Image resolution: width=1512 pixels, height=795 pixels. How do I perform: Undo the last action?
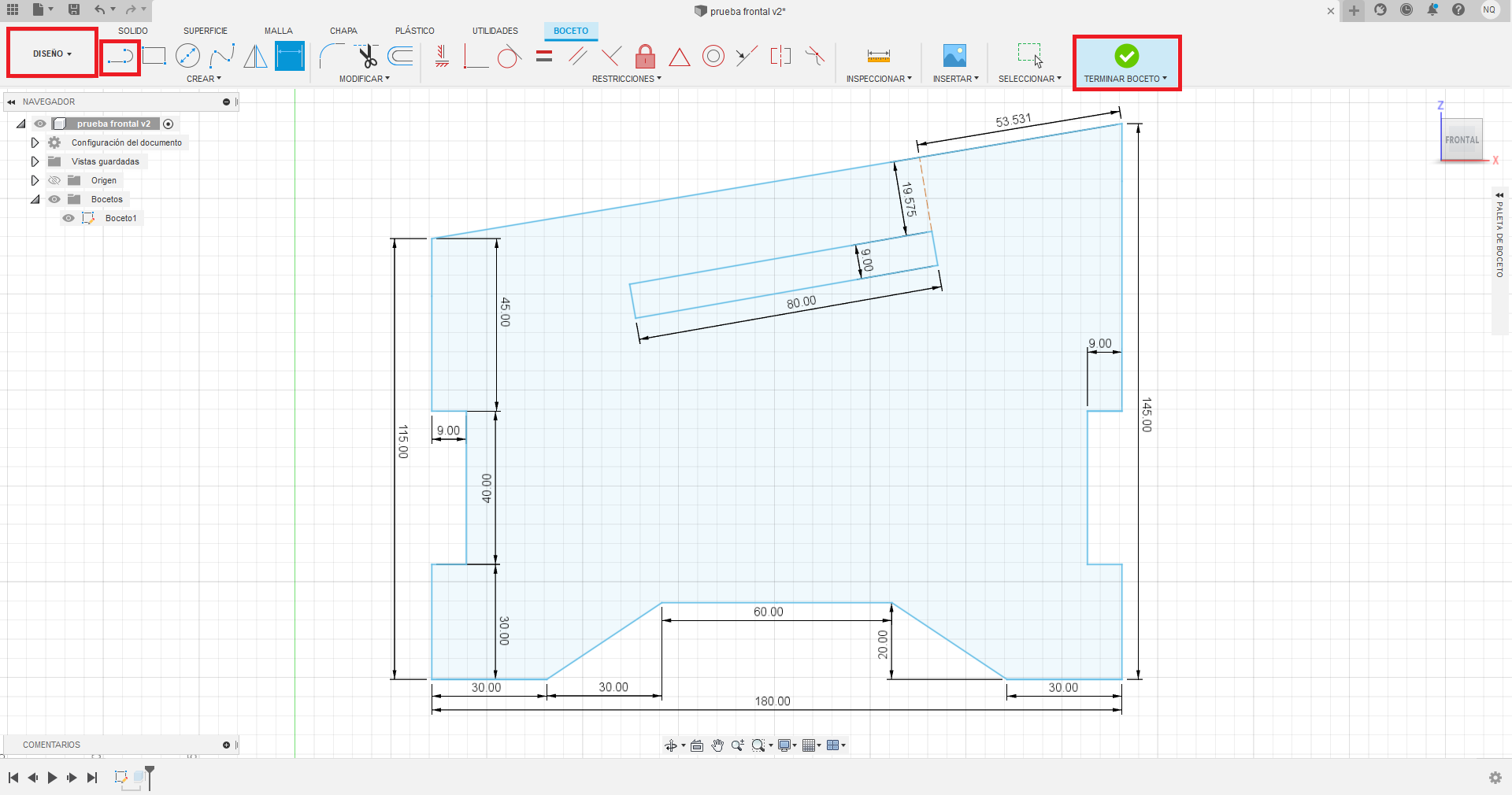coord(100,9)
